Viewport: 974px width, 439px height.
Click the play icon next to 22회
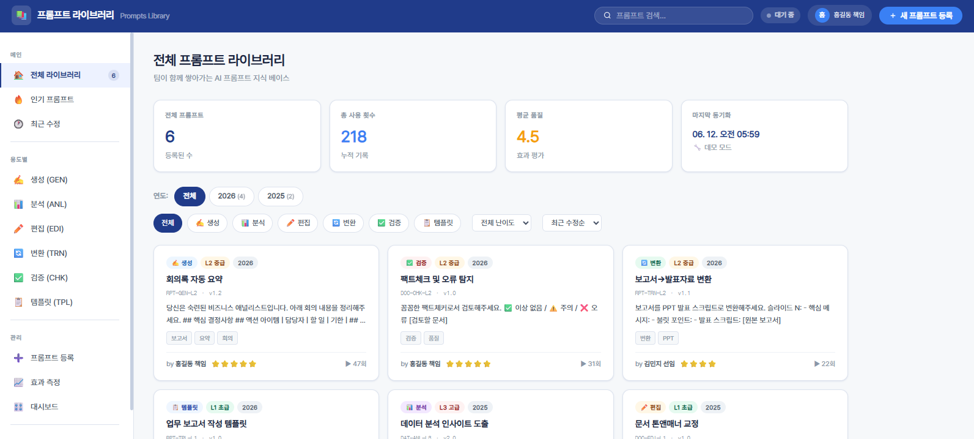tap(817, 364)
